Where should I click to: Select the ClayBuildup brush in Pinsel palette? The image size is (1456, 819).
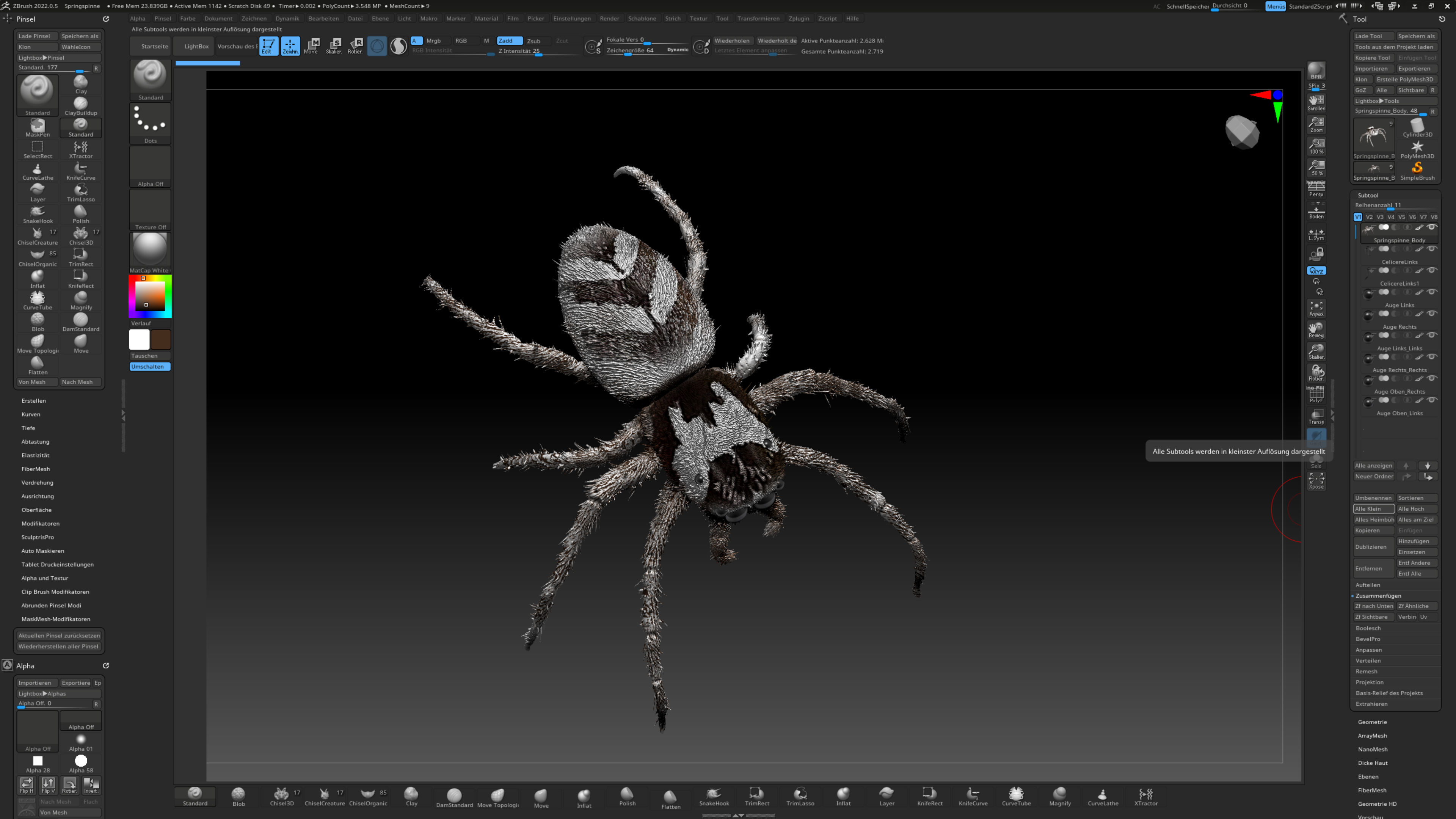(x=81, y=106)
